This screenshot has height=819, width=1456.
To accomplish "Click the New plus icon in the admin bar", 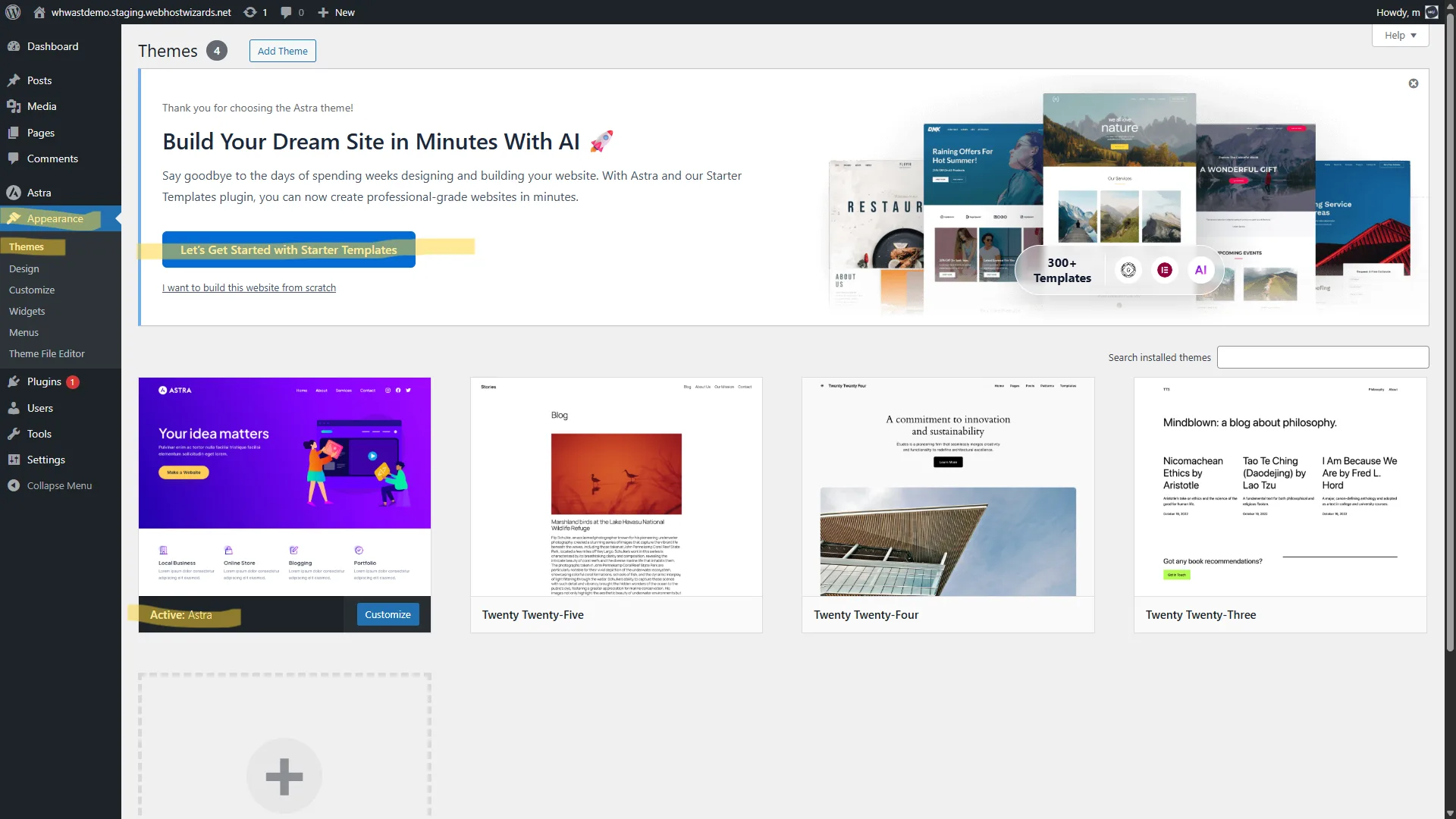I will click(324, 12).
